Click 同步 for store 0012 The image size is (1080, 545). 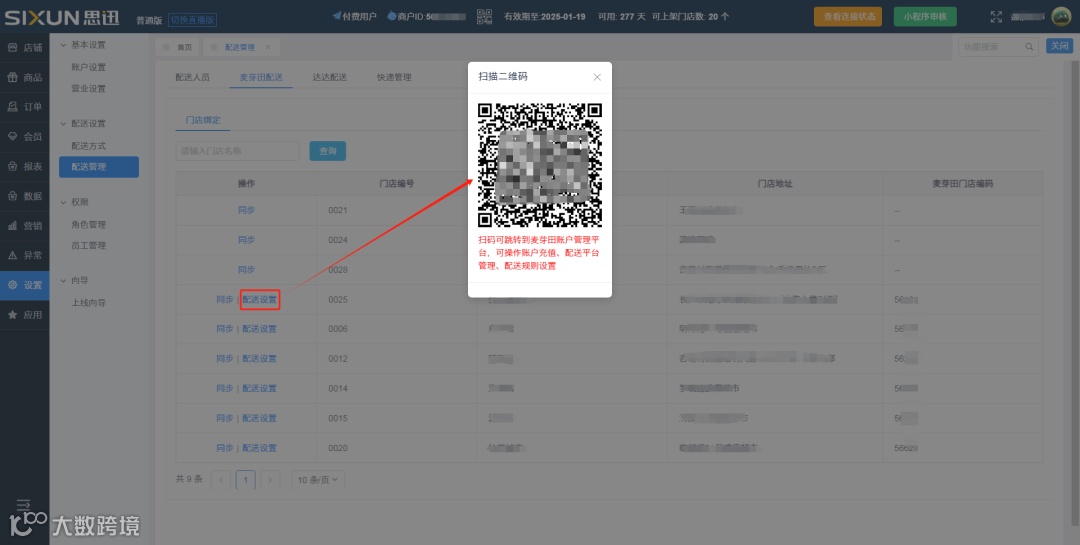tap(225, 358)
